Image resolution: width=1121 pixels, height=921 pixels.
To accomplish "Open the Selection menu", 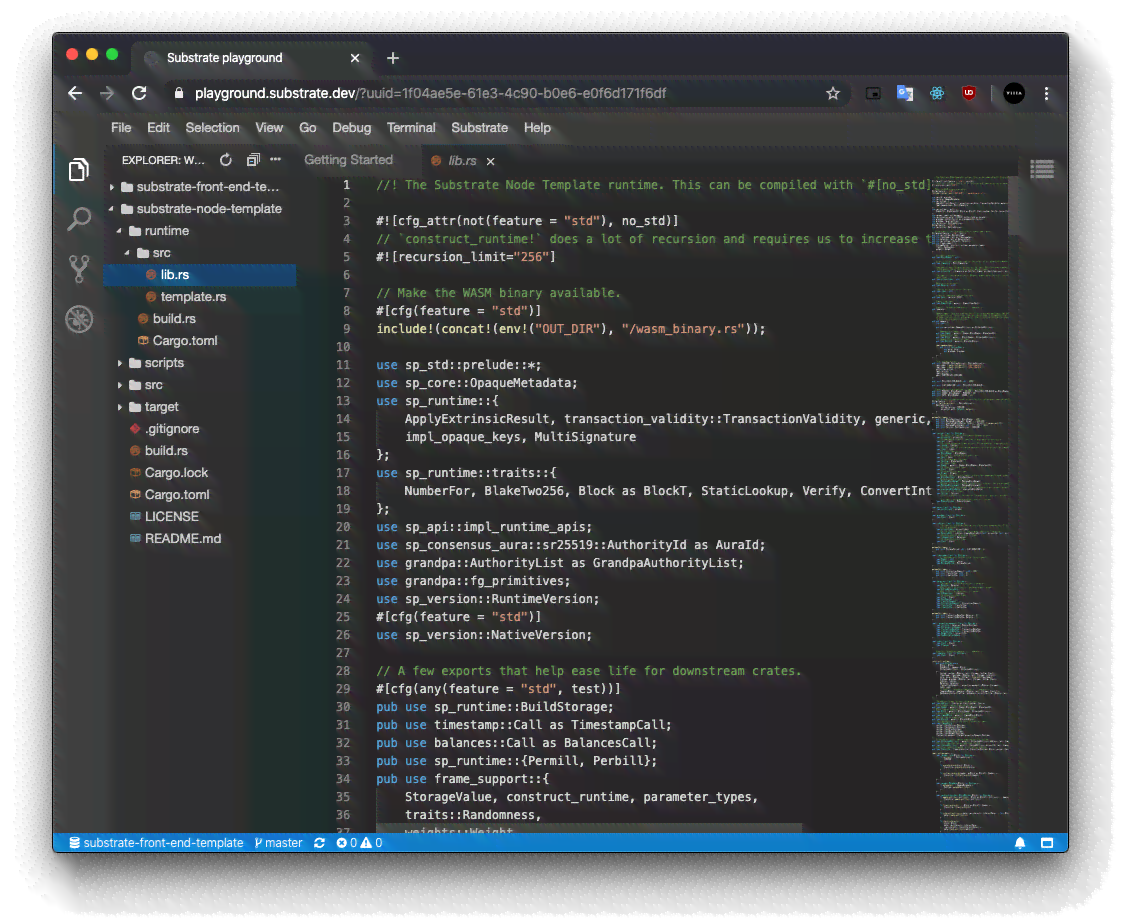I will 212,128.
